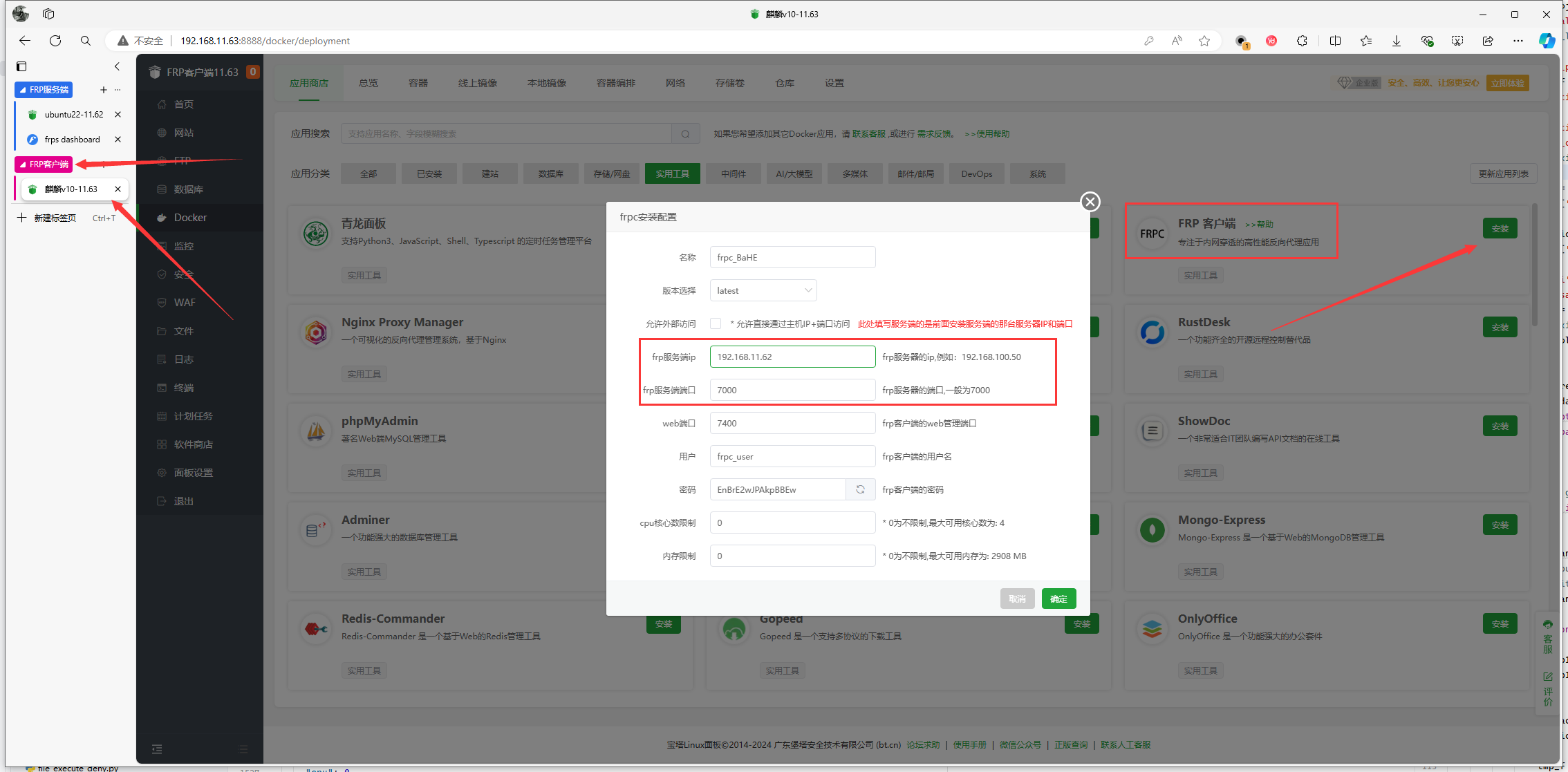Click the user field frpc_user
This screenshot has width=1568, height=772.
(792, 456)
